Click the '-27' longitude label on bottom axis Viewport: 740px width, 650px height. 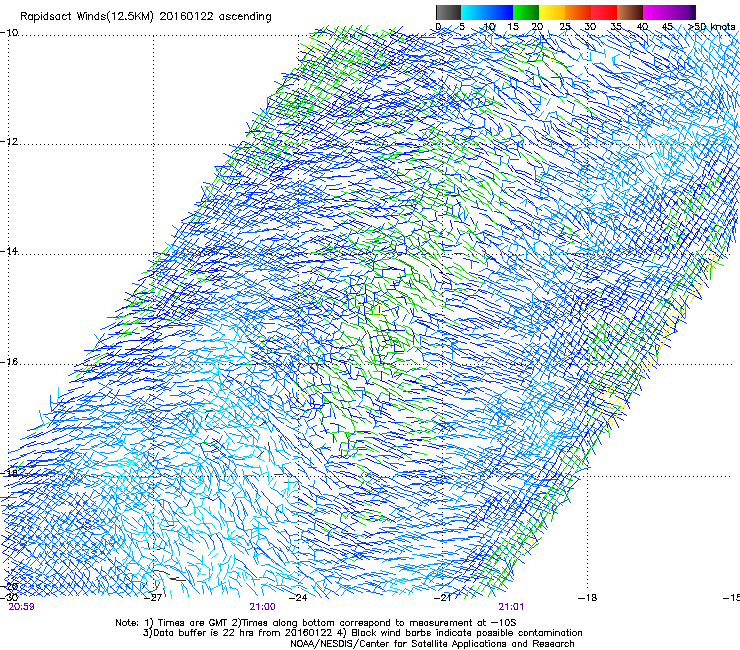click(154, 598)
